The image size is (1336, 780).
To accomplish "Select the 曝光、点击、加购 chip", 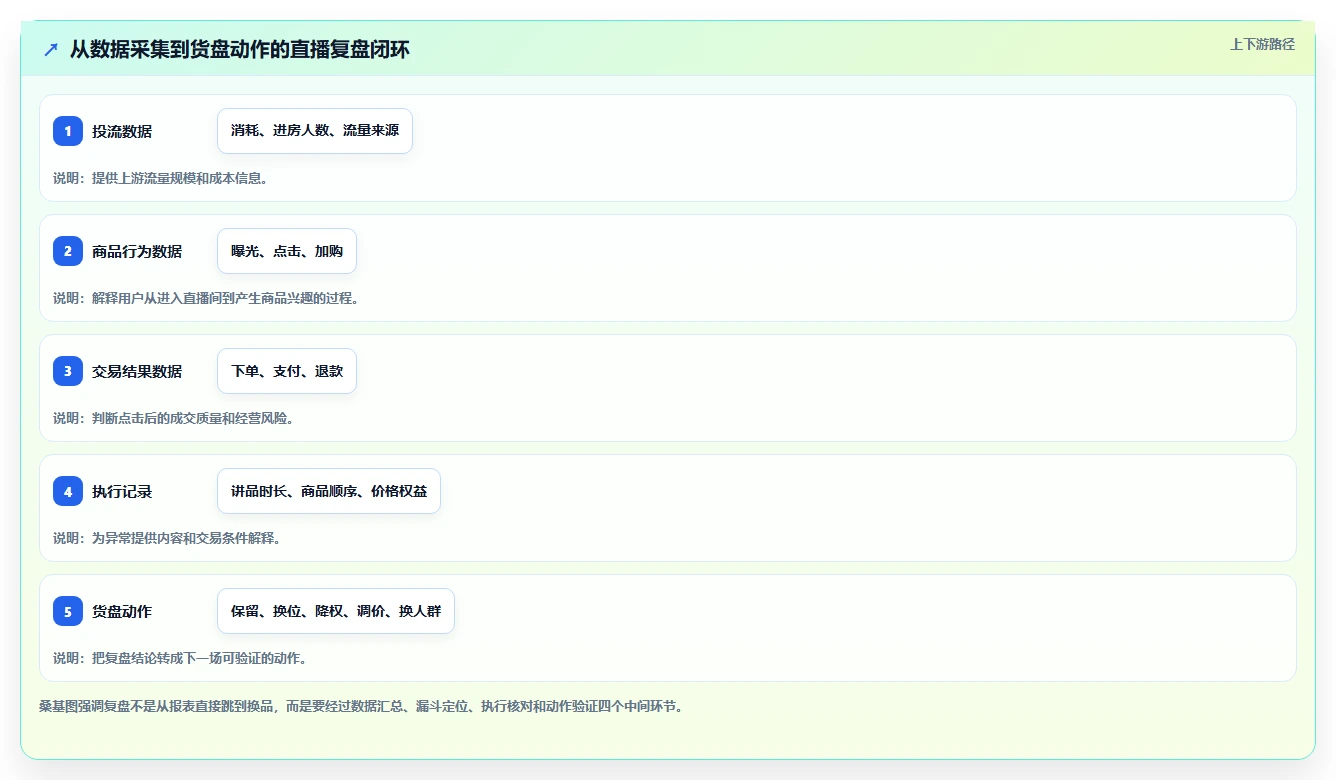I will (287, 251).
